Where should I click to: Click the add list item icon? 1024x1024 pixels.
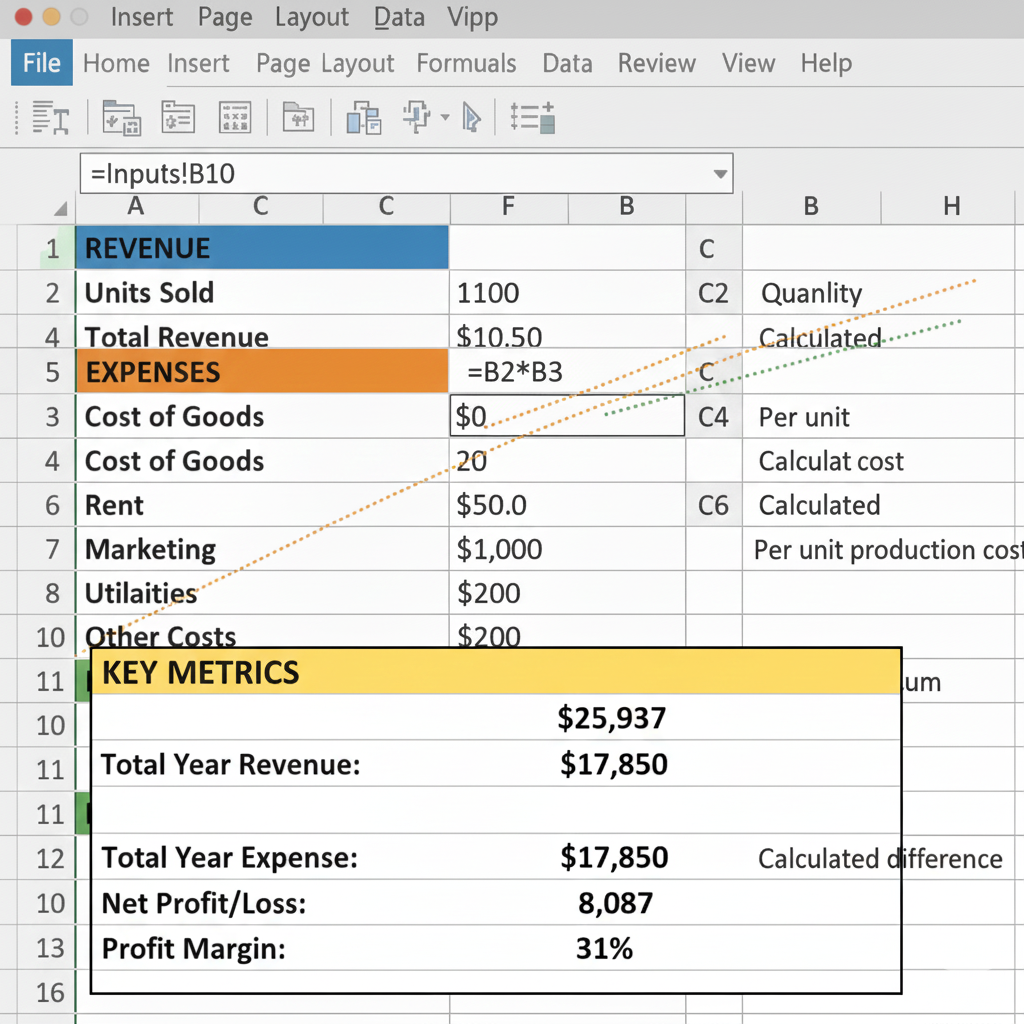[532, 117]
